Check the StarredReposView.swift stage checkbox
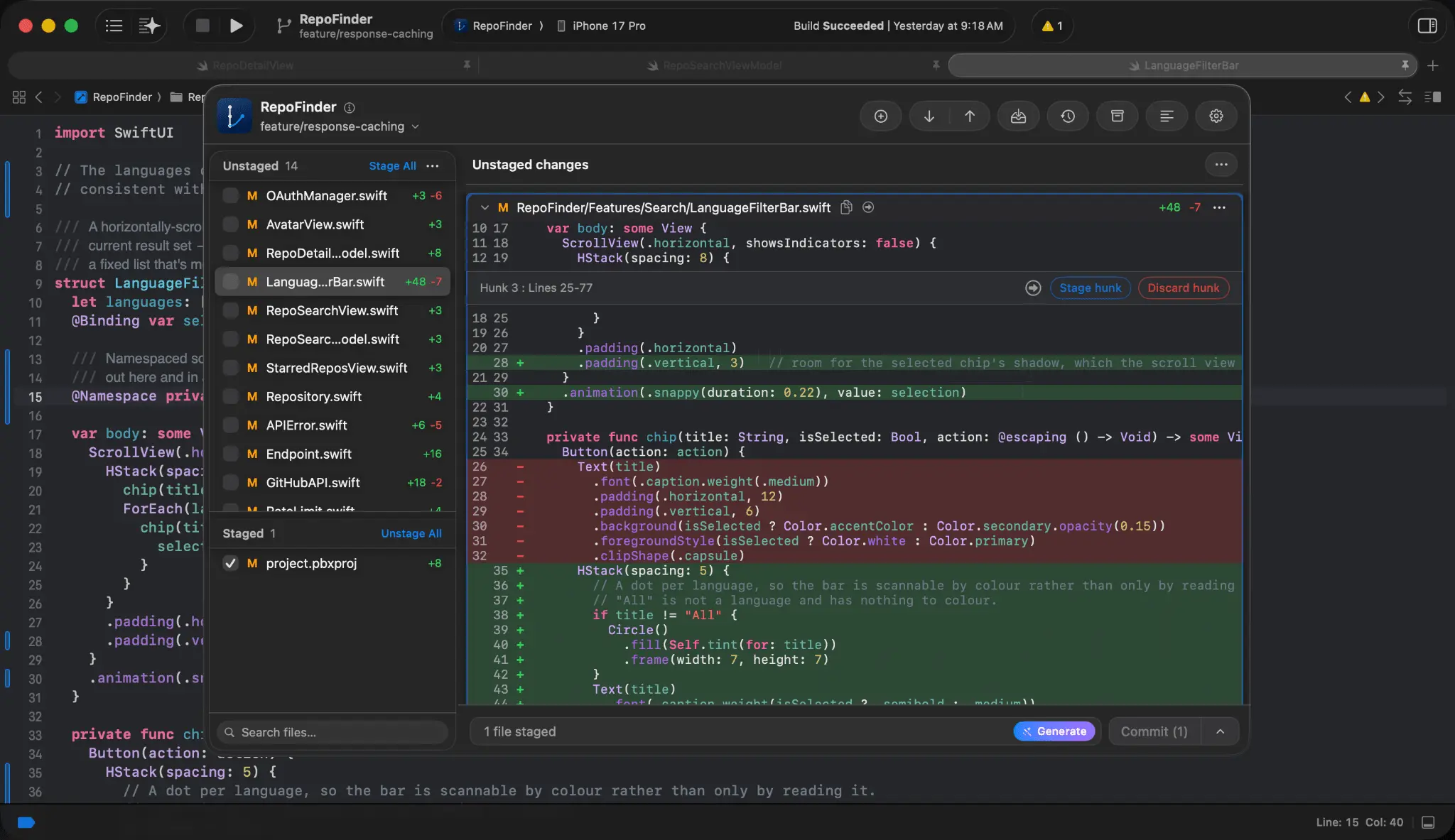 (230, 368)
